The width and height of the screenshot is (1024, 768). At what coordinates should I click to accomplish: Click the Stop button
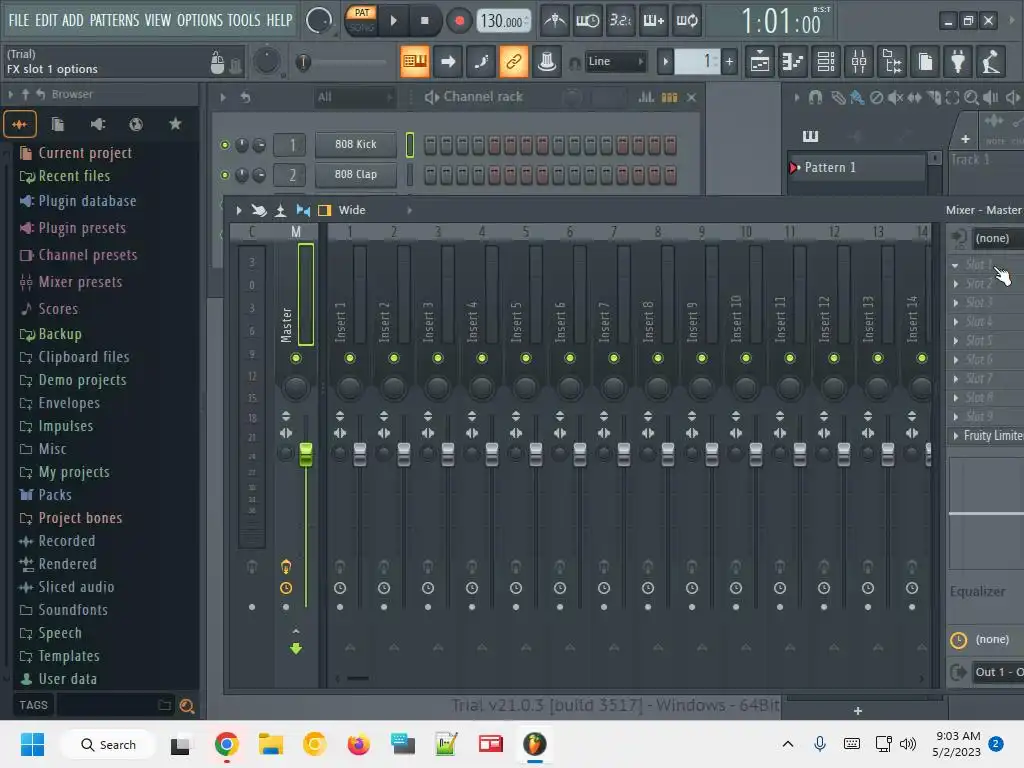pos(424,21)
